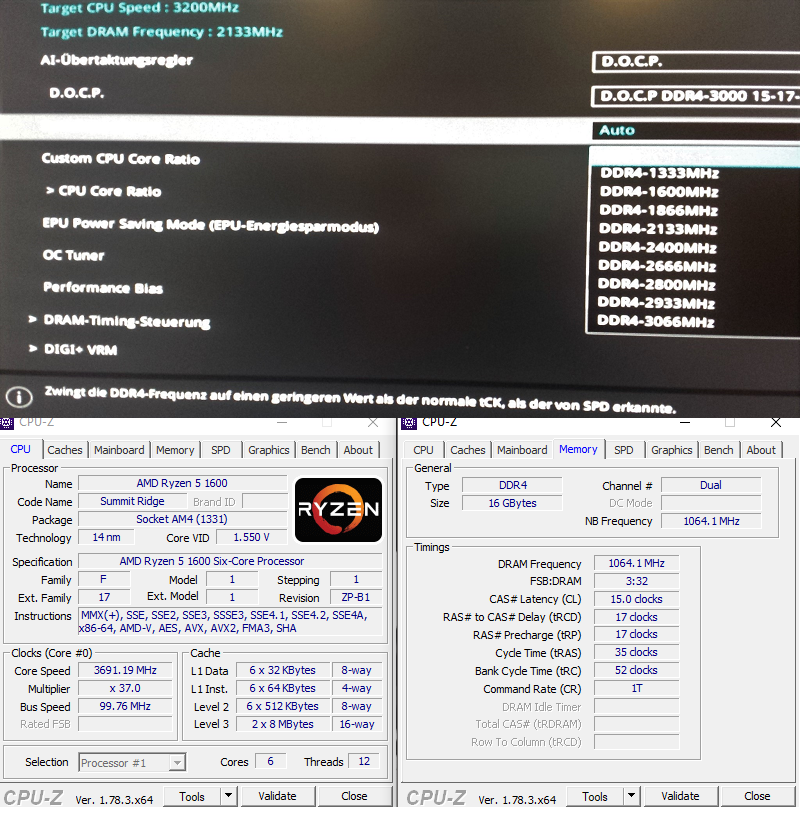Switch to CPU tab in right CPU-Z
Image resolution: width=808 pixels, height=814 pixels.
point(423,450)
